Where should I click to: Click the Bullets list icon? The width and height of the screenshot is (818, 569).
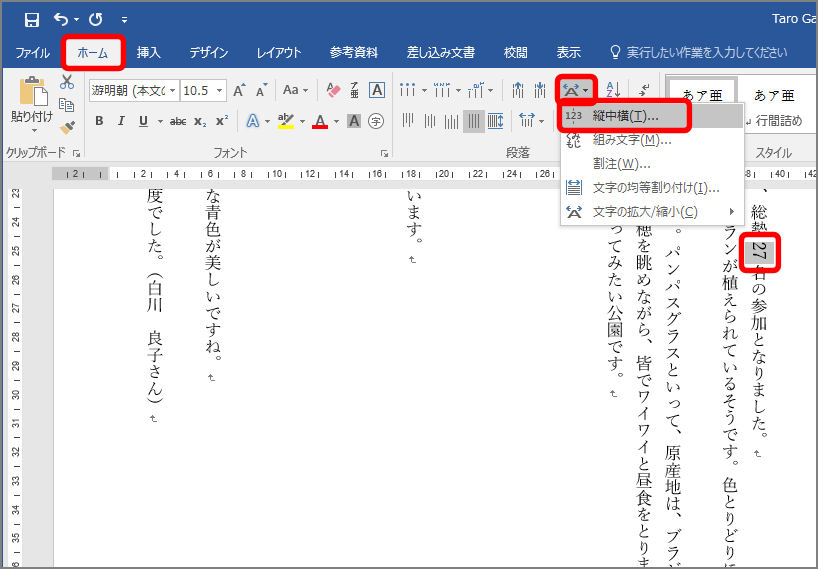click(408, 90)
